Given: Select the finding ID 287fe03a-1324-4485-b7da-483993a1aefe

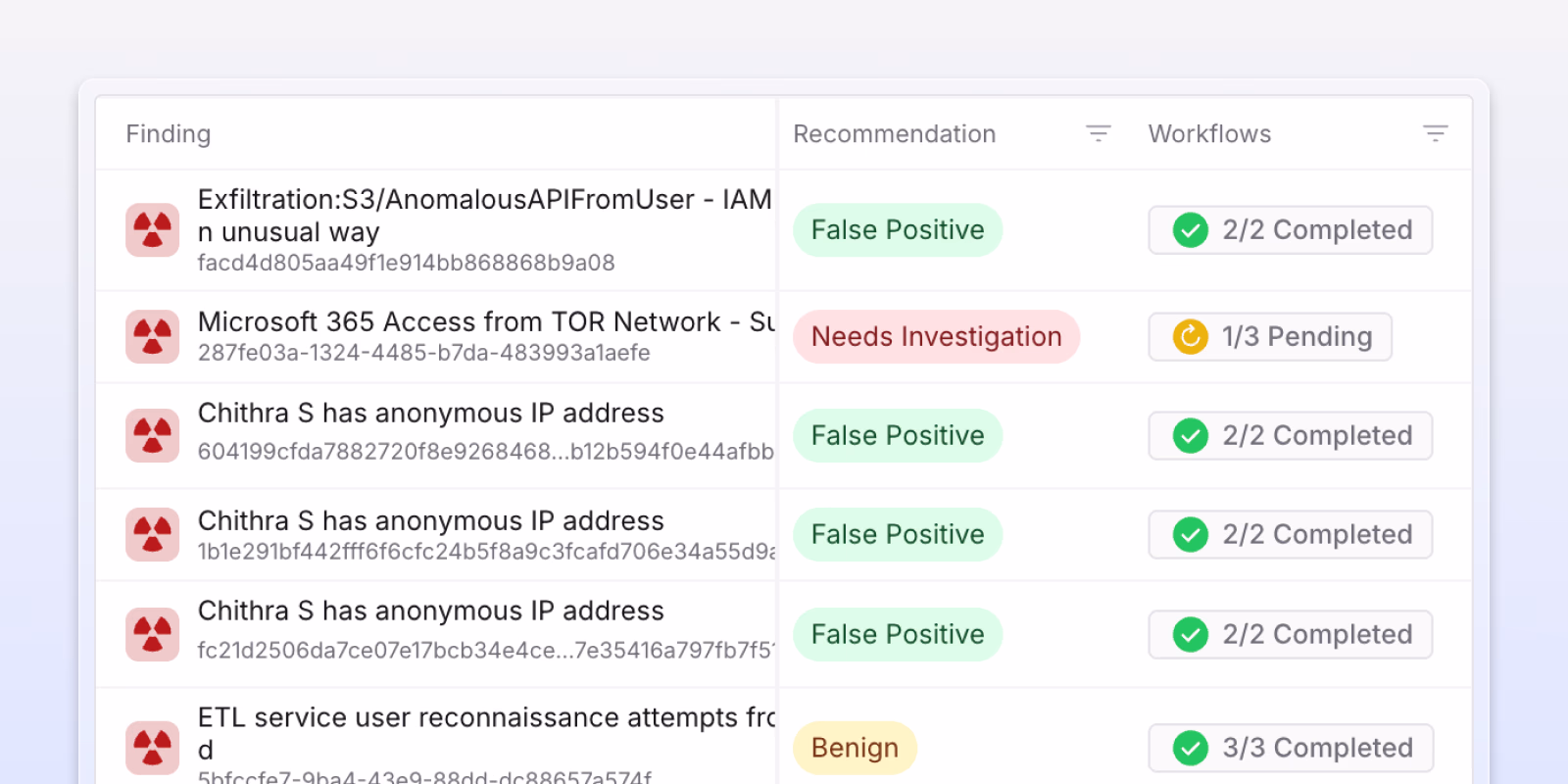Looking at the screenshot, I should point(424,353).
